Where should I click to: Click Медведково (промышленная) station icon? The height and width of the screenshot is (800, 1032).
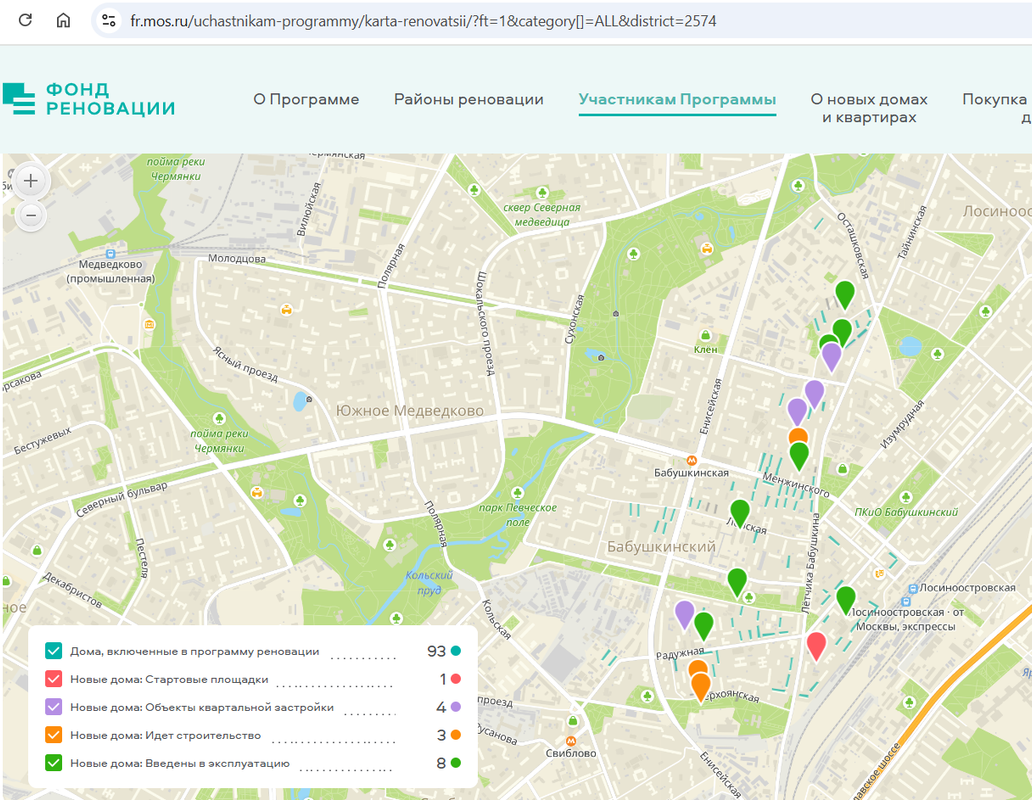(111, 254)
